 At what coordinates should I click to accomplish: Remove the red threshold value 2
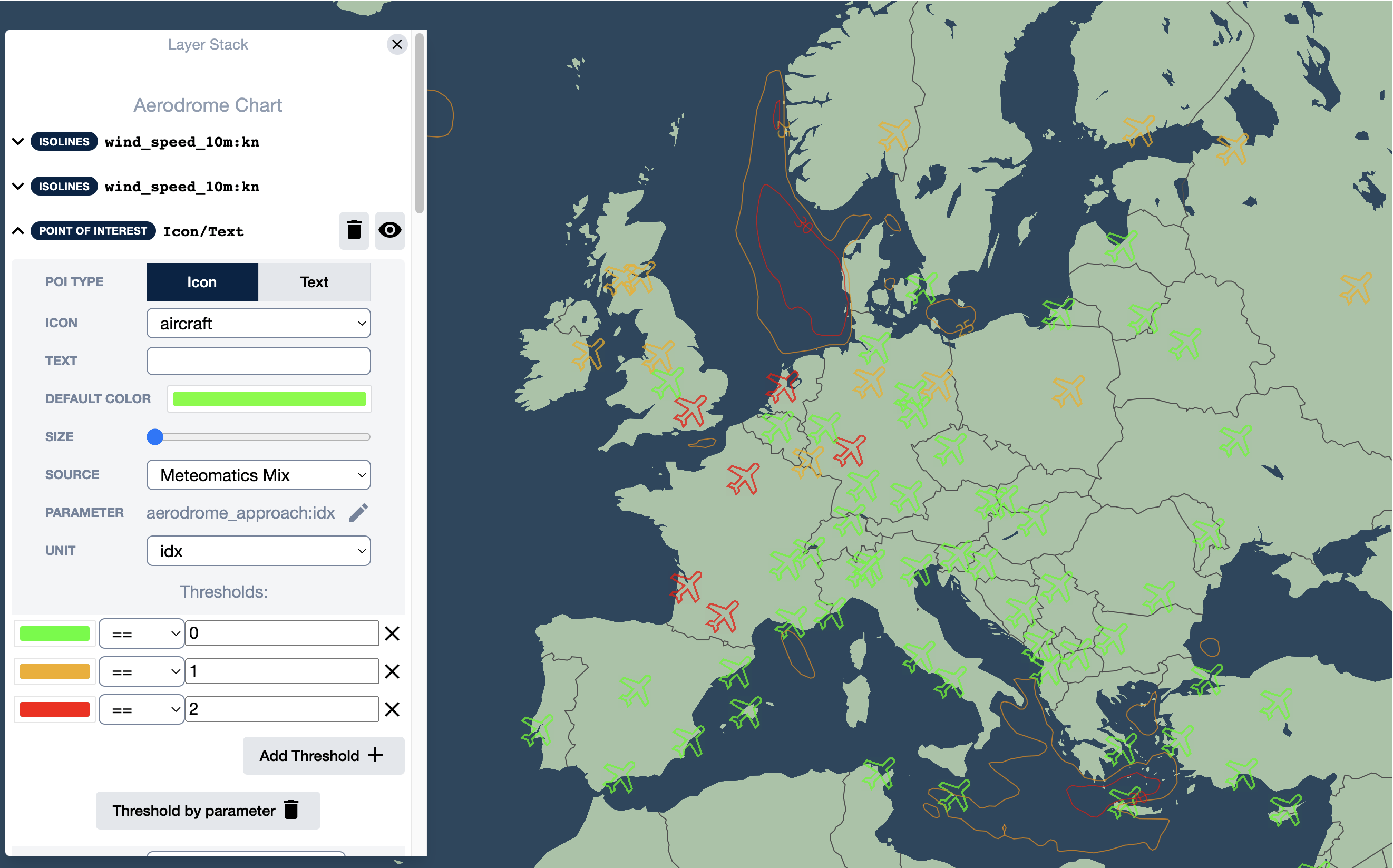click(393, 711)
